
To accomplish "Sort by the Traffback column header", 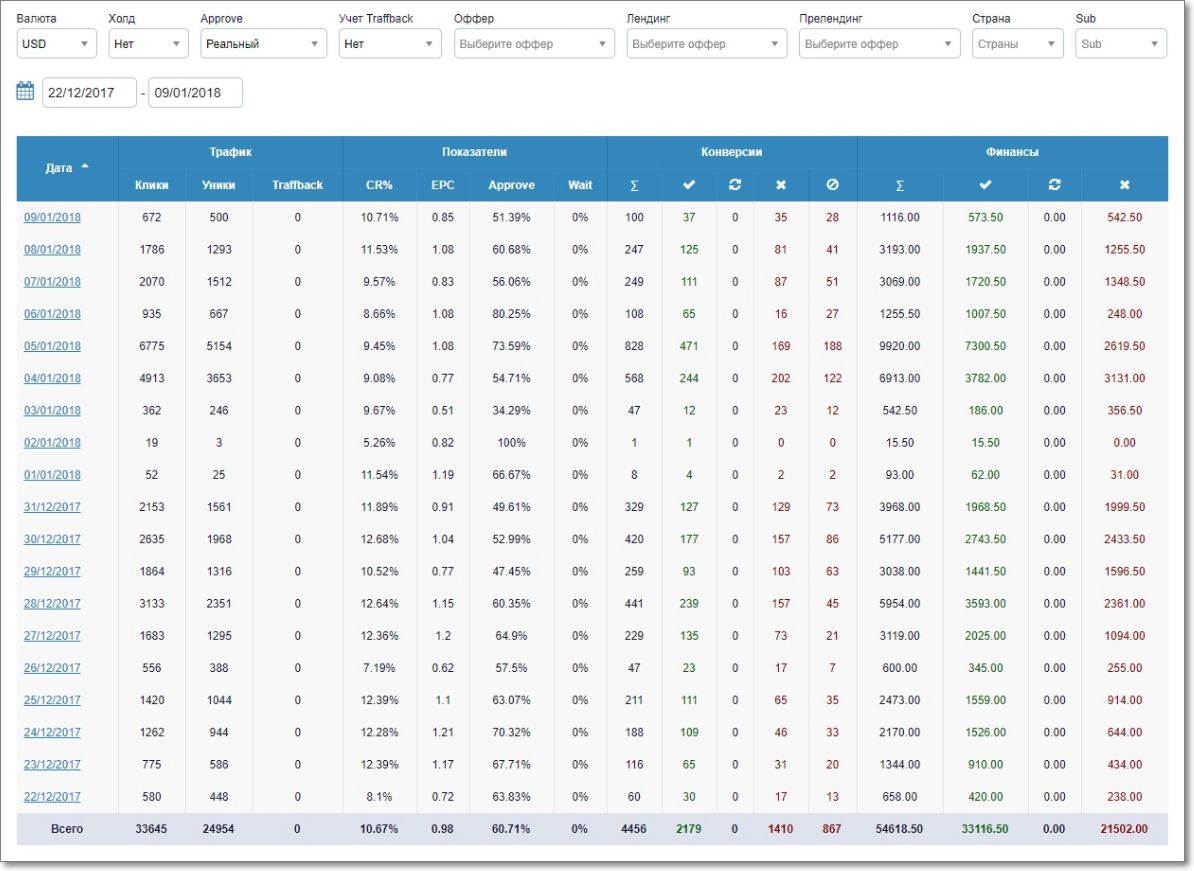I will click(298, 185).
